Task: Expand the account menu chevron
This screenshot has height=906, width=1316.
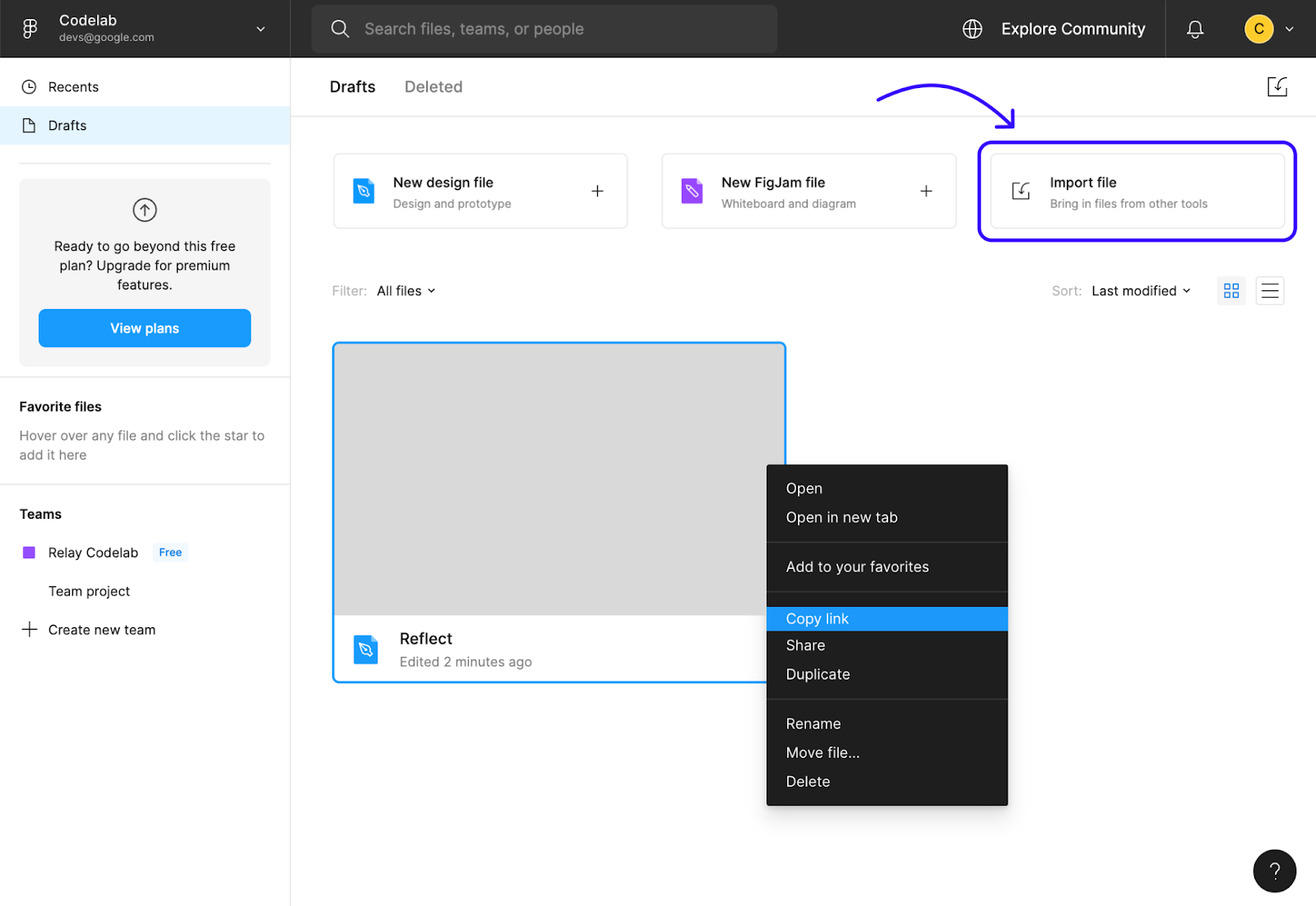Action: pos(1289,29)
